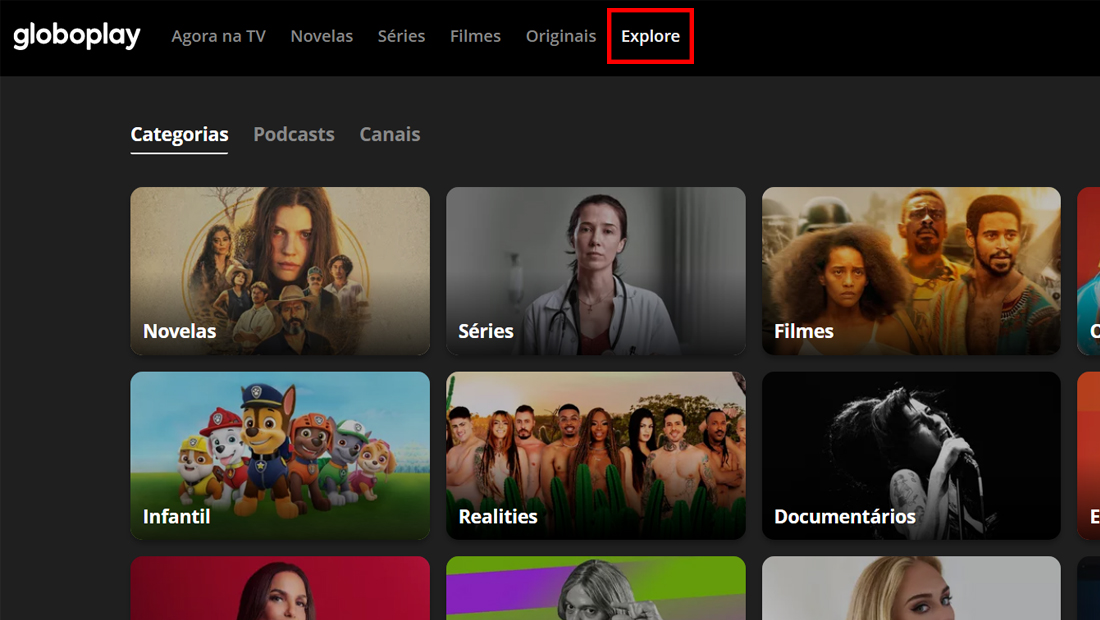
Task: Open the blonde woman card below Documentários
Action: click(911, 588)
